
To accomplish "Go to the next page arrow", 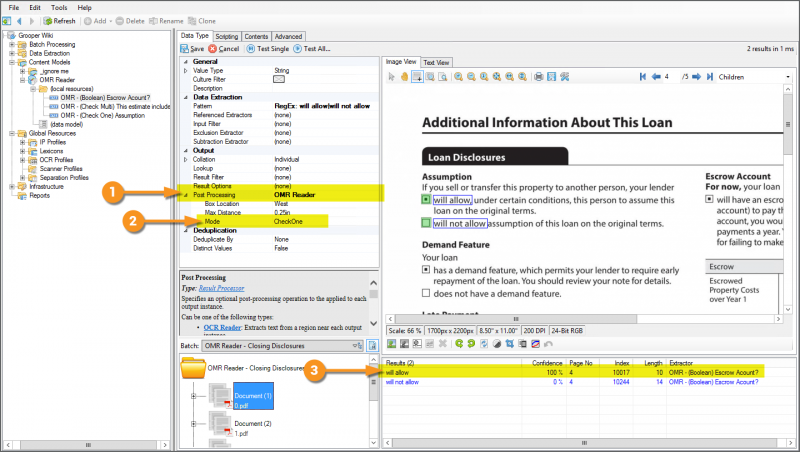I will [x=694, y=76].
